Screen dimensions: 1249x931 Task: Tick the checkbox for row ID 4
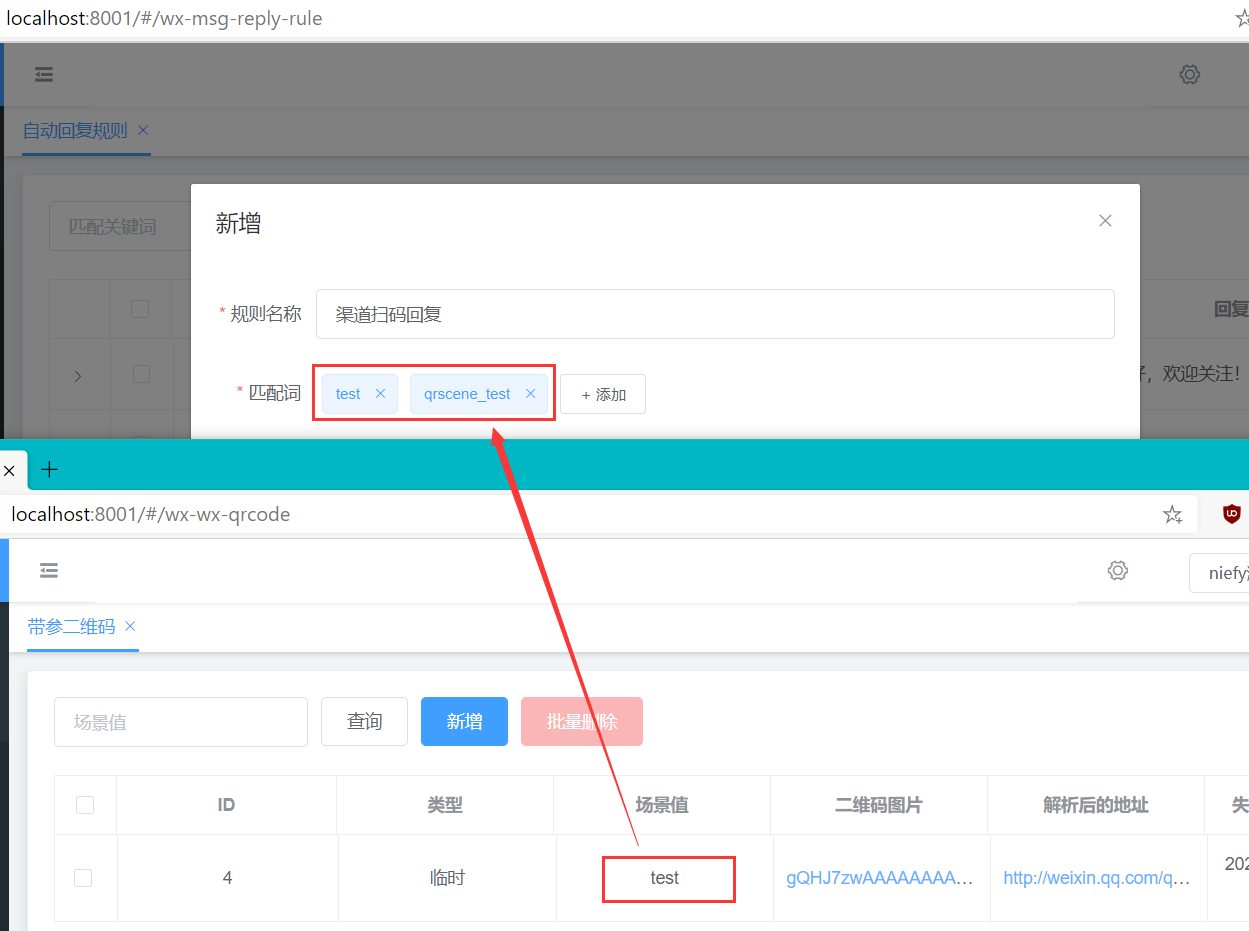pyautogui.click(x=83, y=878)
